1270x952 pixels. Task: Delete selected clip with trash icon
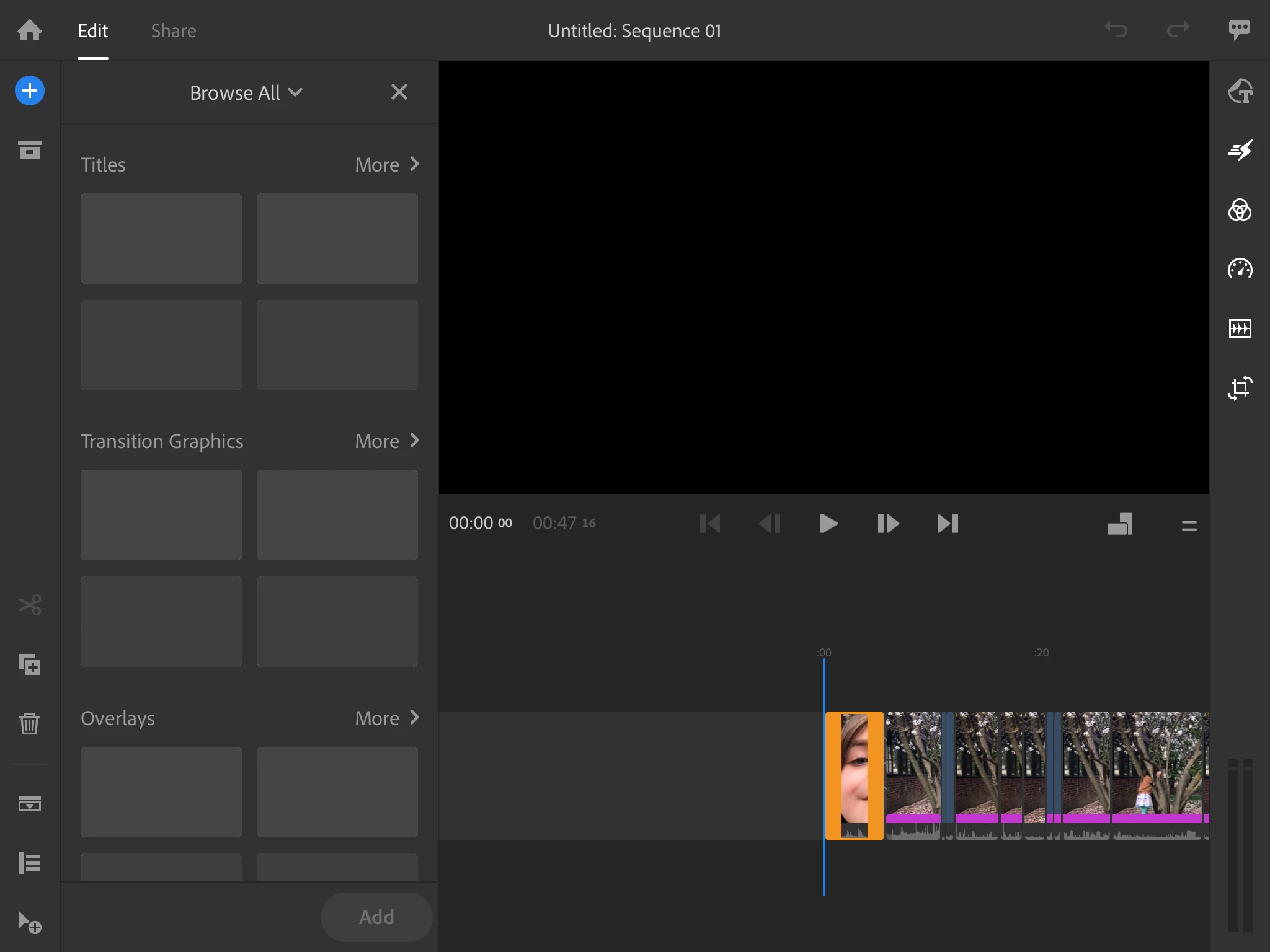coord(29,723)
